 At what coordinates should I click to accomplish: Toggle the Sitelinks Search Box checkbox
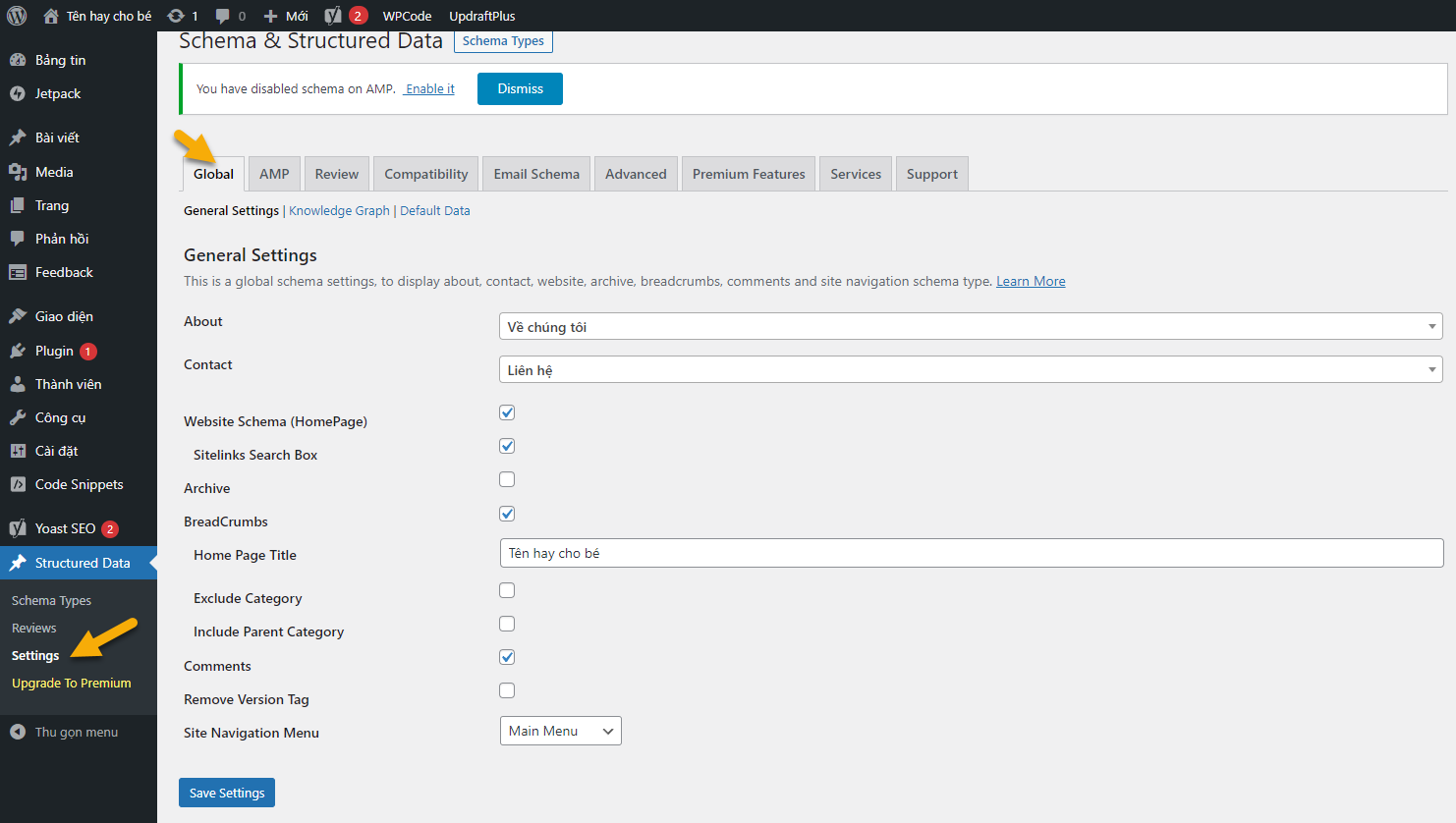coord(507,446)
